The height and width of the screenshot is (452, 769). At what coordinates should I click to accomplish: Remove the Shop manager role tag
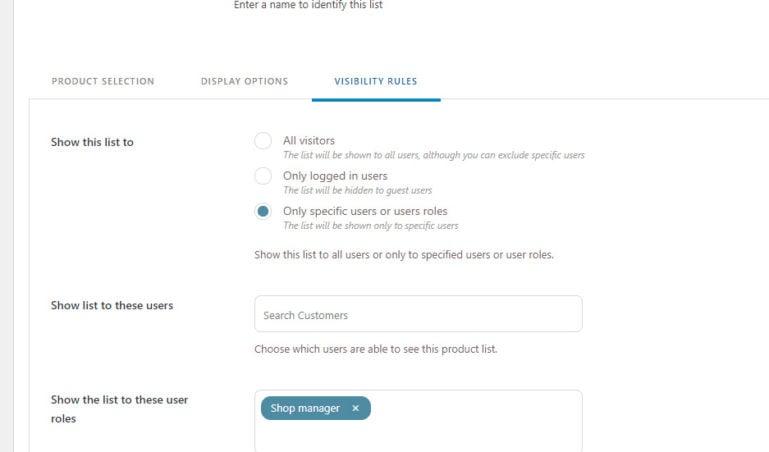click(356, 408)
